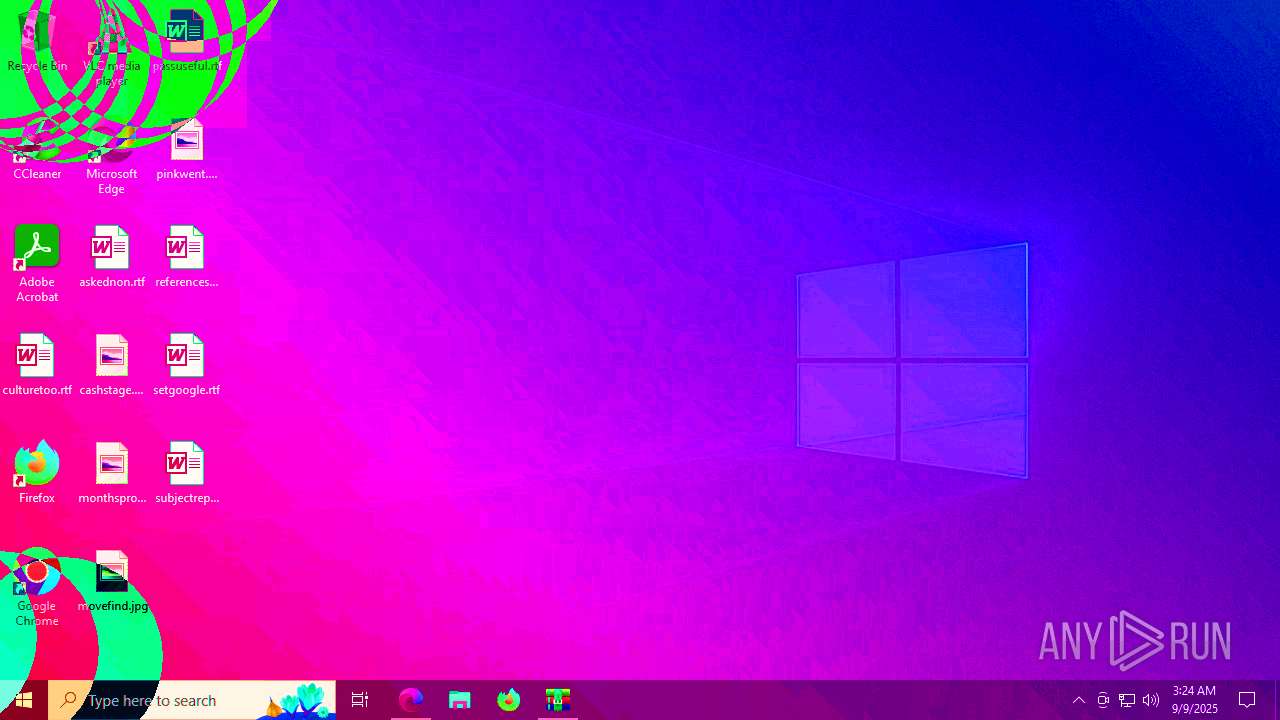Open File Explorer from taskbar

[x=460, y=700]
